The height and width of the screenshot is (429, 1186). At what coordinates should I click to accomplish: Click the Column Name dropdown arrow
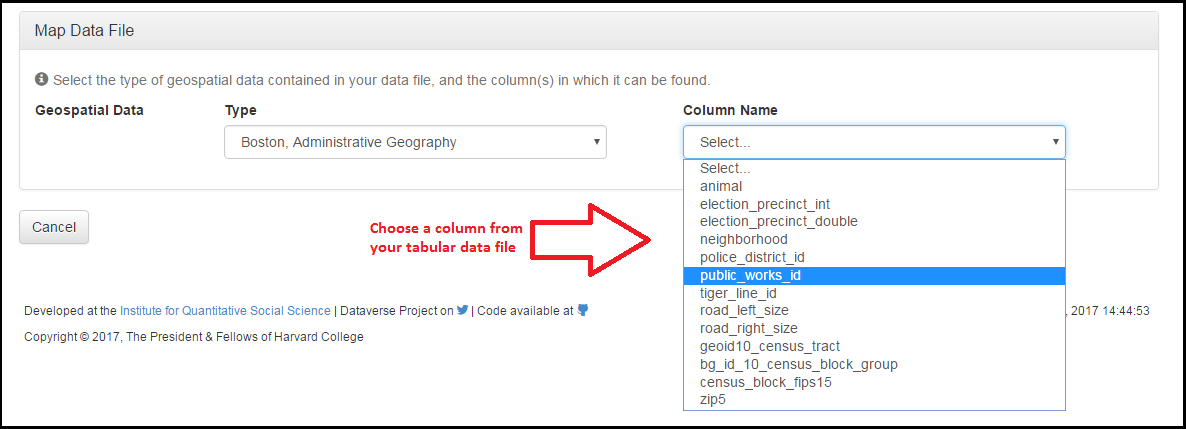(x=1055, y=142)
